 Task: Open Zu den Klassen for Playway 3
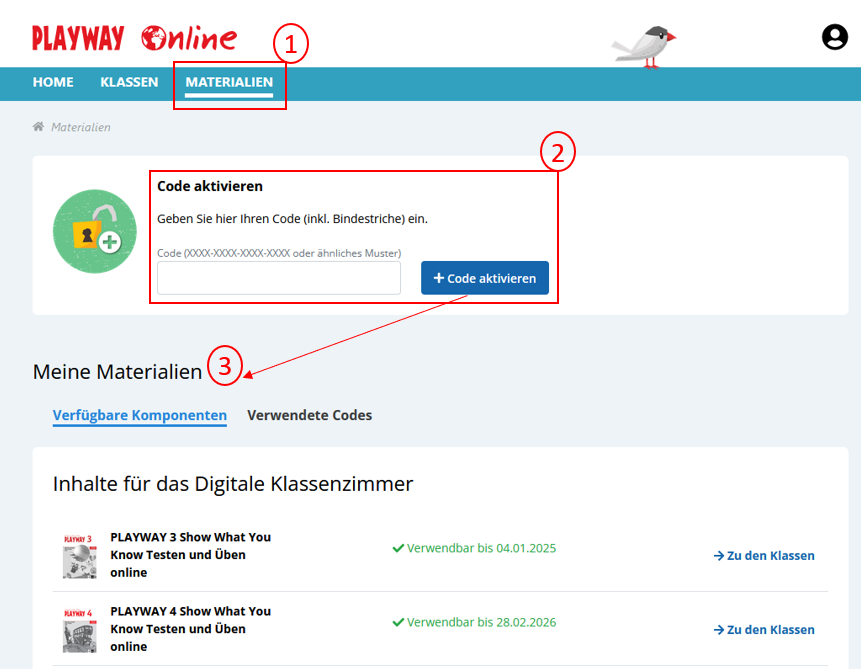click(x=764, y=556)
